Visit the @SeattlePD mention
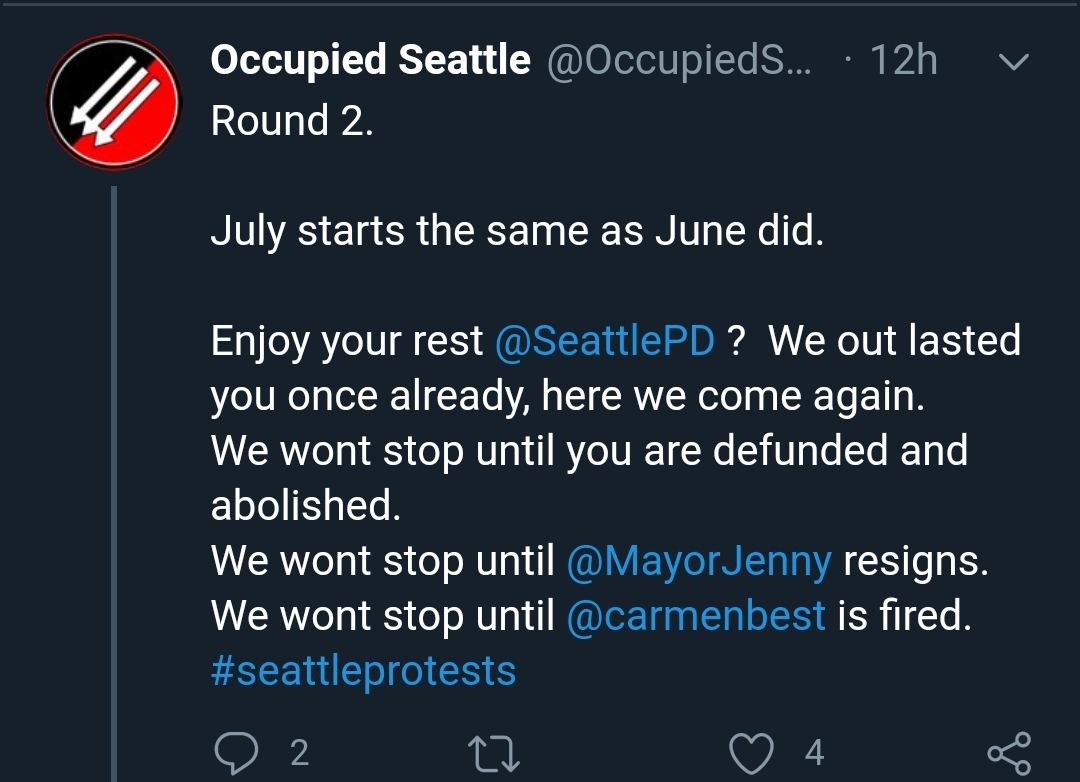This screenshot has width=1080, height=782. 605,341
